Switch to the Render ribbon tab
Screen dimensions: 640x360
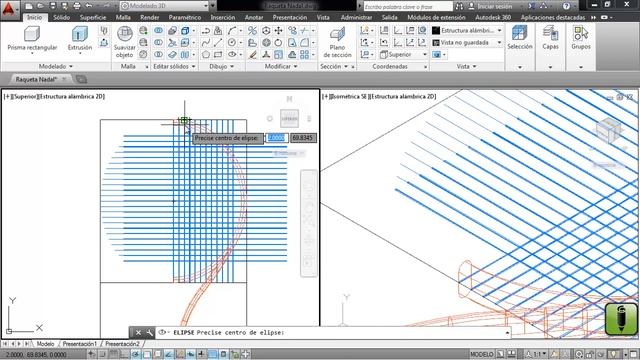tap(149, 18)
